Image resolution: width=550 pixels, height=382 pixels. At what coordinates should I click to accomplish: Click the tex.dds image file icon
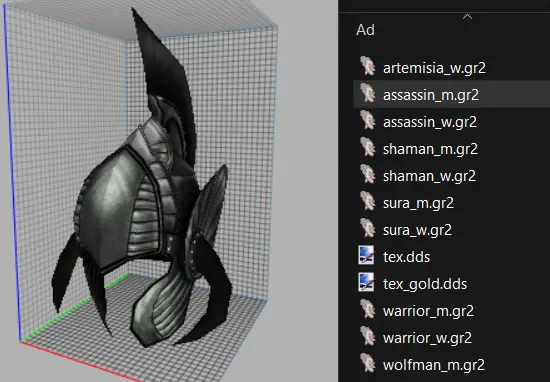[367, 255]
